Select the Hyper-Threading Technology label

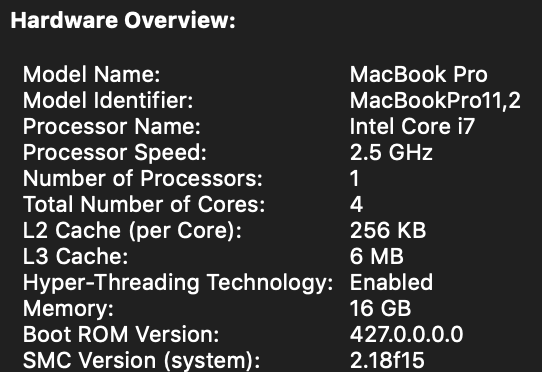(178, 283)
